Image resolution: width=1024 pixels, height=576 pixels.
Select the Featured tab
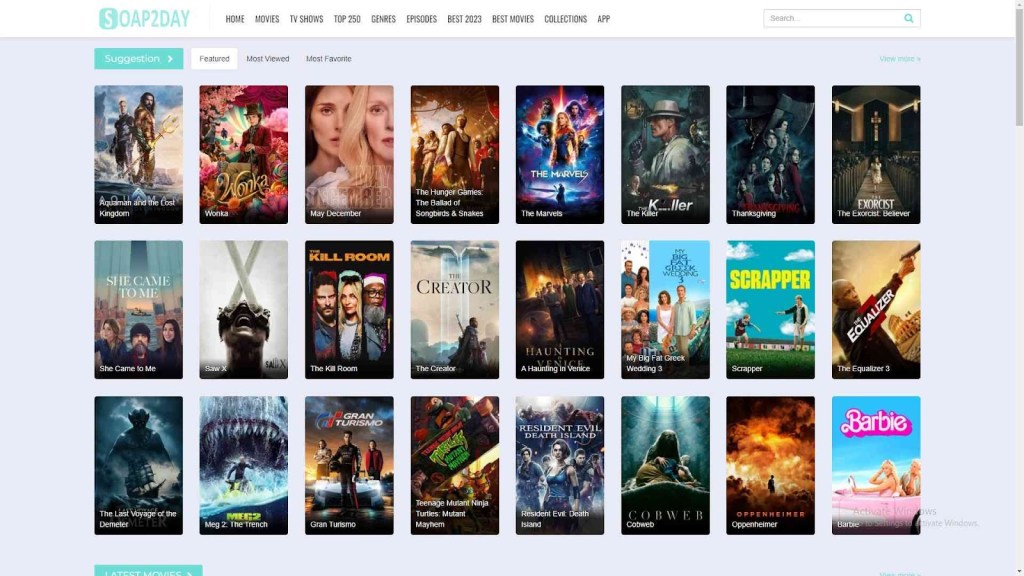click(214, 59)
